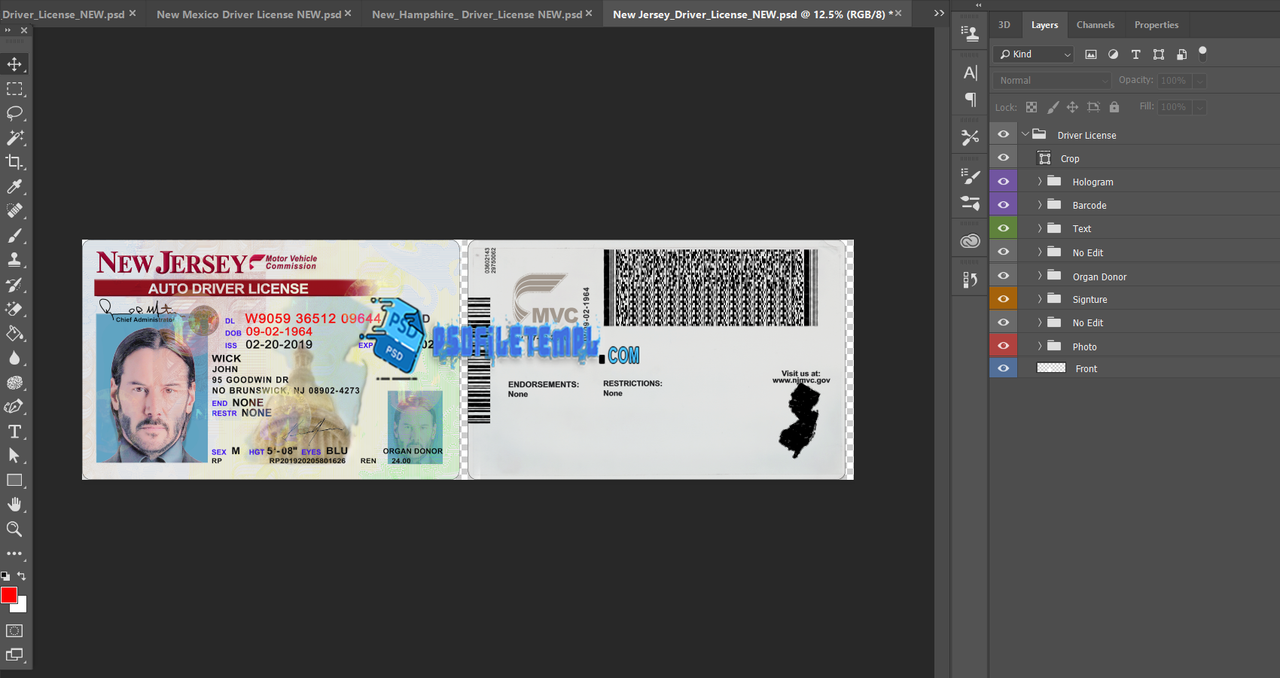
Task: Expand the Organ Donor group
Action: 1040,275
